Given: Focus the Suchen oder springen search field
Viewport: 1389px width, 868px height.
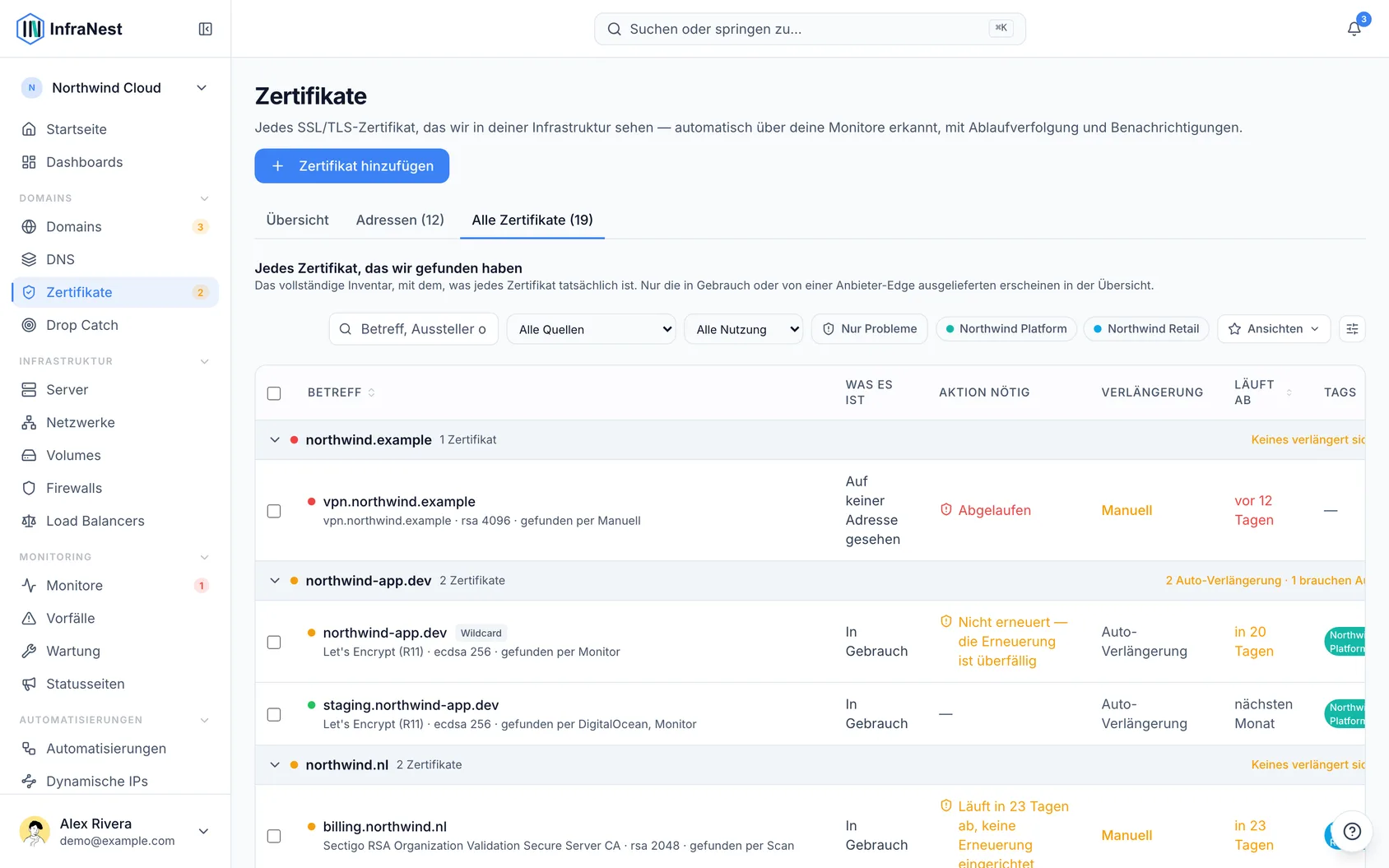Looking at the screenshot, I should click(x=810, y=29).
